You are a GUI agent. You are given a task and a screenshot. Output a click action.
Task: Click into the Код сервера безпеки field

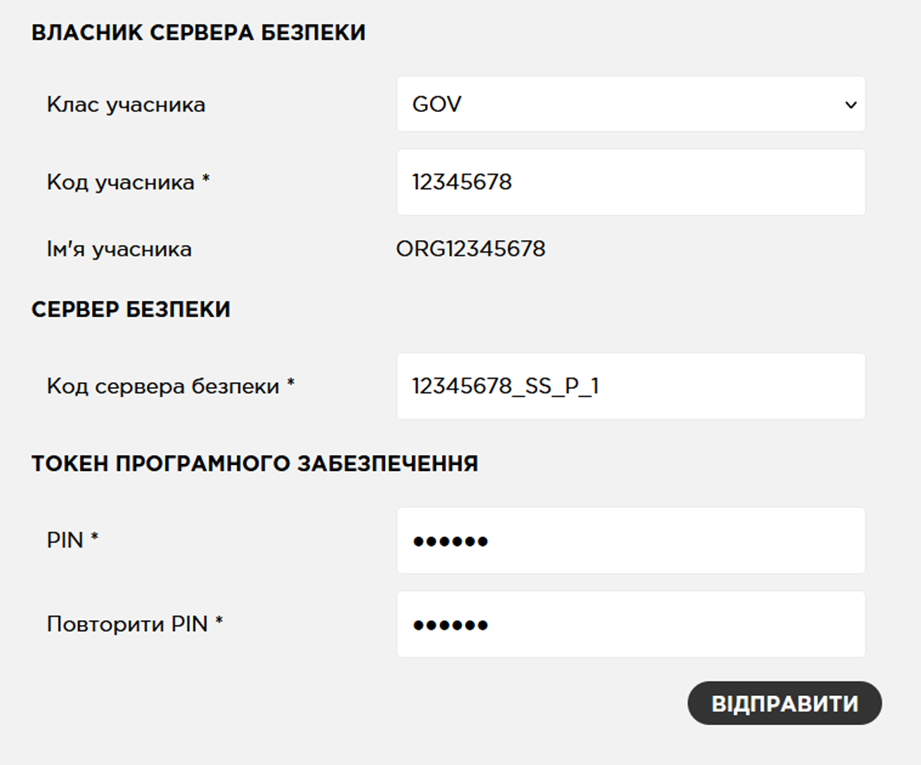point(630,386)
